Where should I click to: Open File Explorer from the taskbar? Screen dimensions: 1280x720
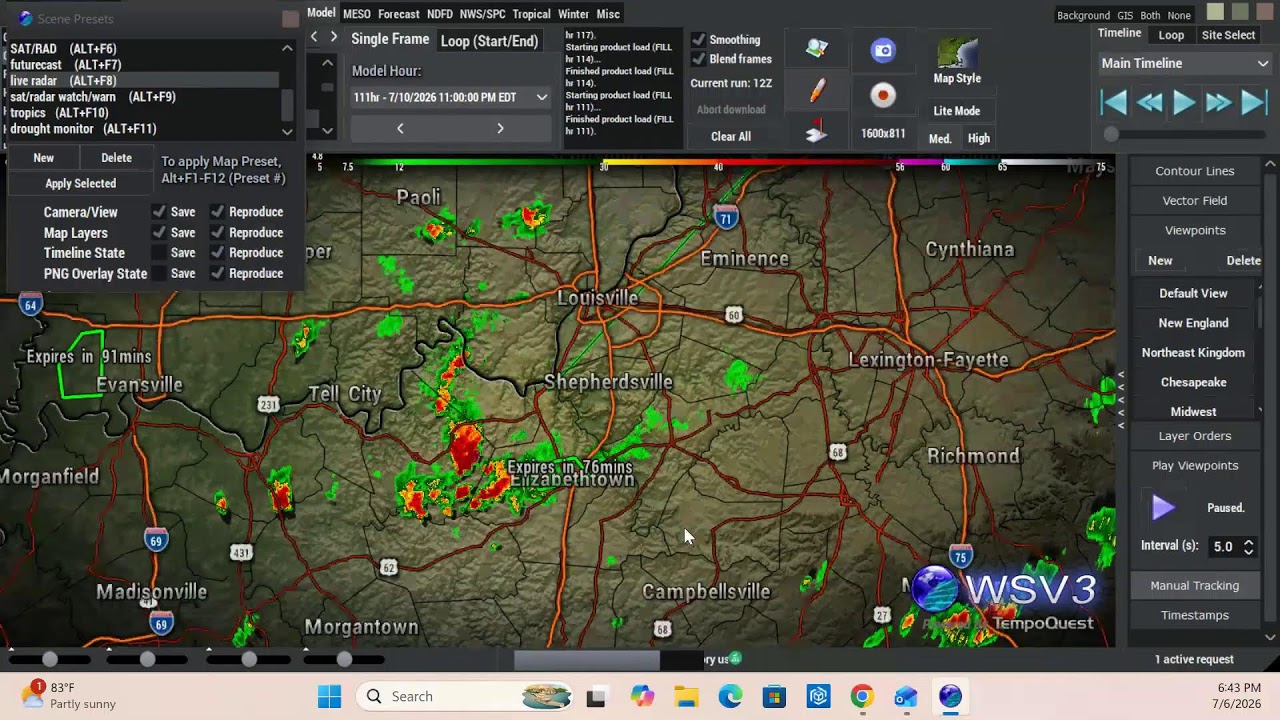(686, 696)
